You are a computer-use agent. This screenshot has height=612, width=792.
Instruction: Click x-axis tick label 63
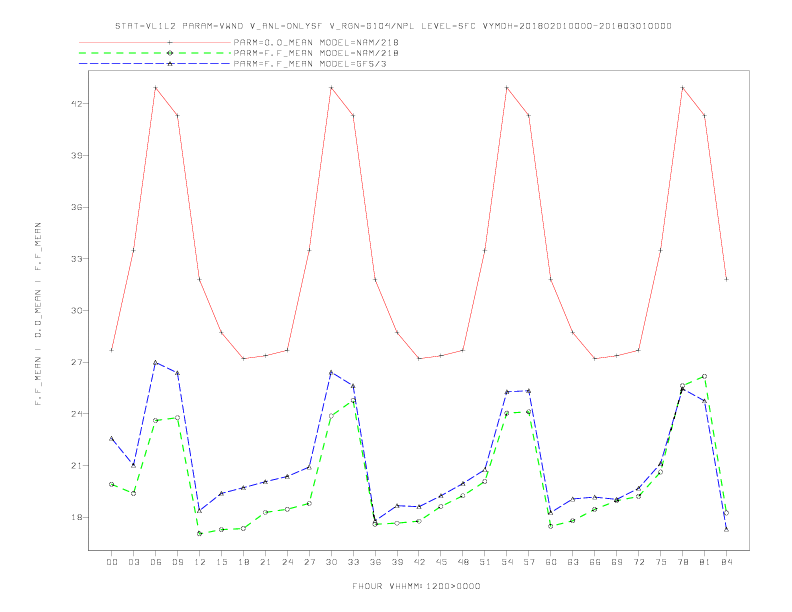coord(573,562)
